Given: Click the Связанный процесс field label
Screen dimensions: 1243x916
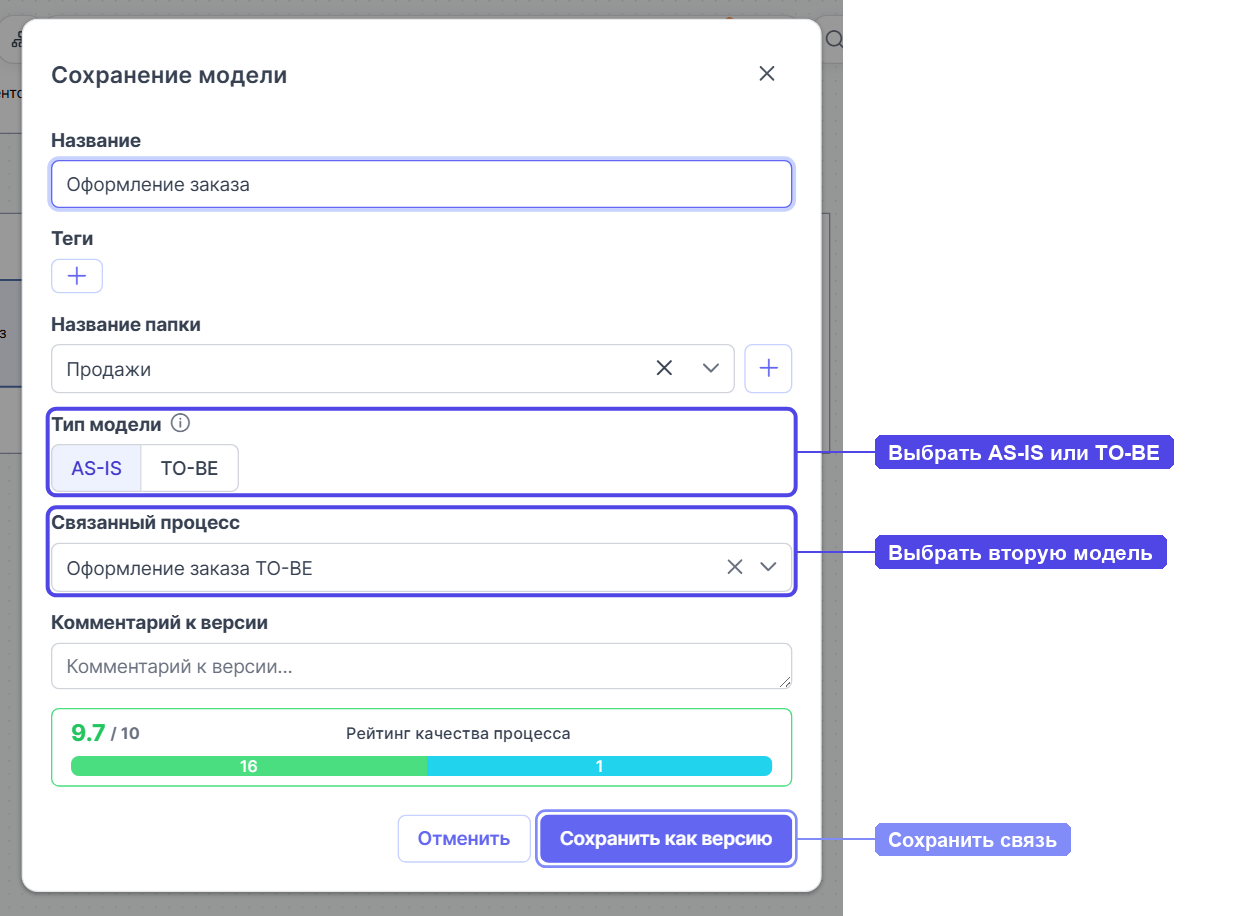Looking at the screenshot, I should (146, 522).
